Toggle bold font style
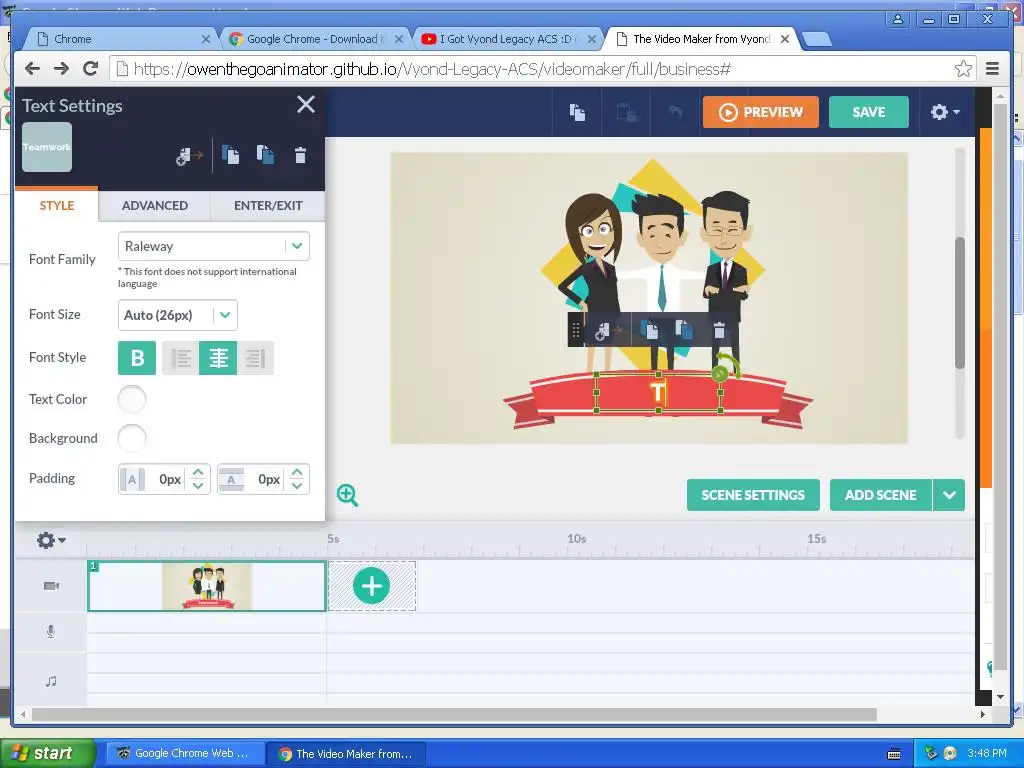The height and width of the screenshot is (768, 1024). tap(137, 358)
